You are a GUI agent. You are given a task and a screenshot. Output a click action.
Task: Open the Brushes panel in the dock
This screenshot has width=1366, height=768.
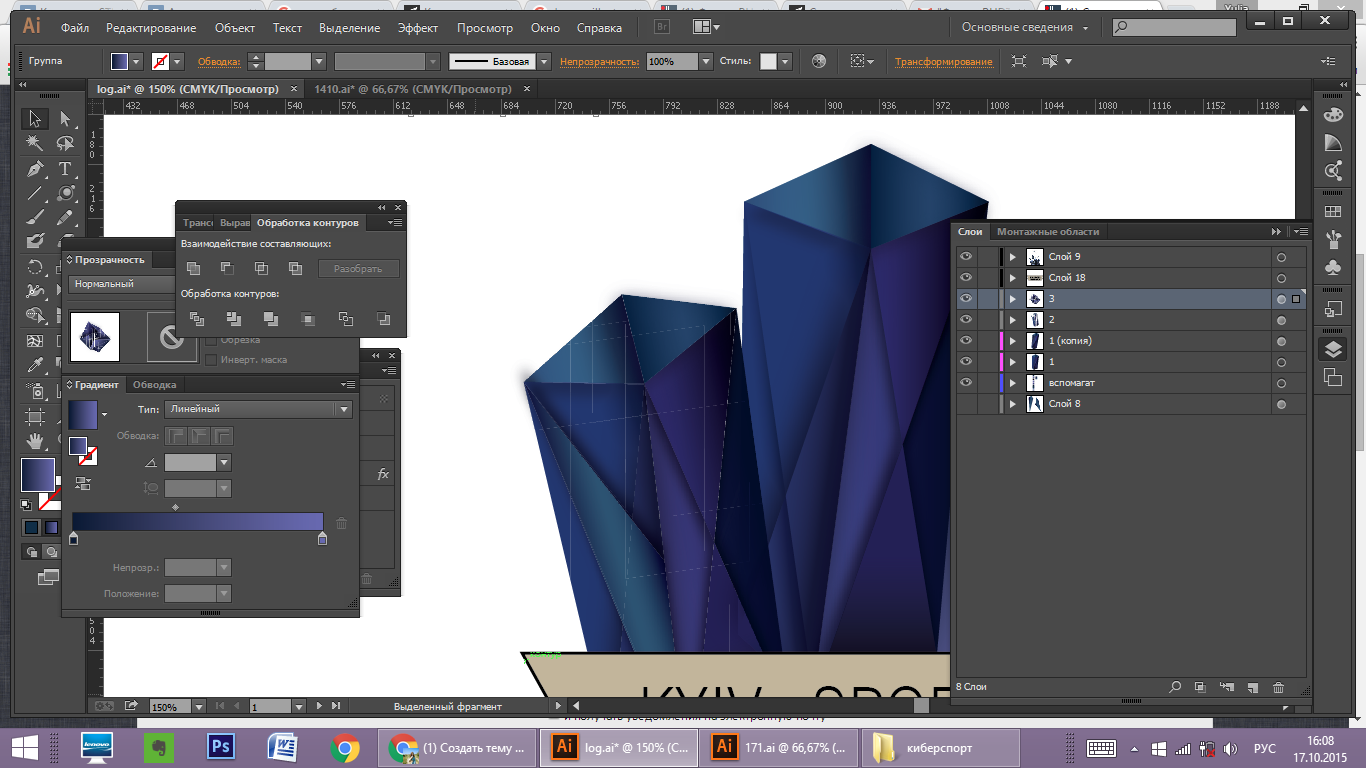[x=1332, y=240]
